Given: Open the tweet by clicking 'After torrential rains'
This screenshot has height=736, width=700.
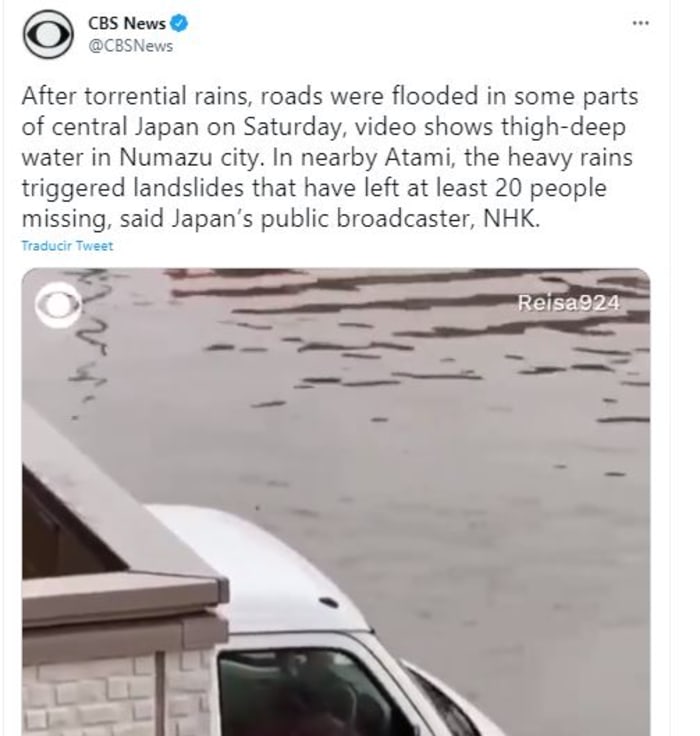Looking at the screenshot, I should tap(134, 96).
